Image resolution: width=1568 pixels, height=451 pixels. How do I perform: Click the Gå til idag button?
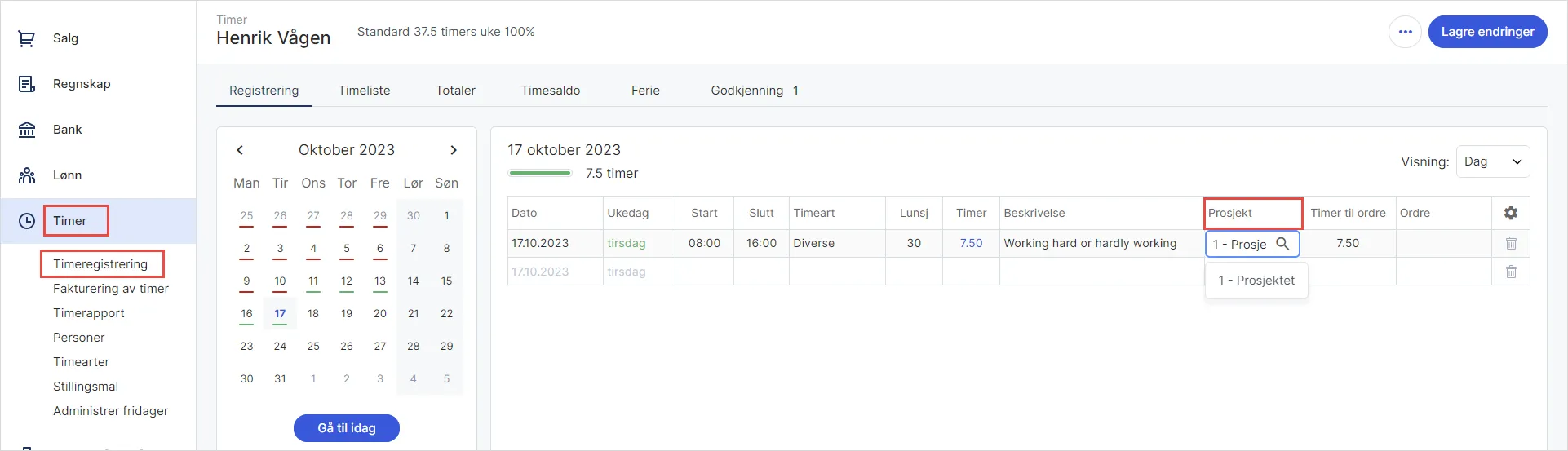click(347, 428)
